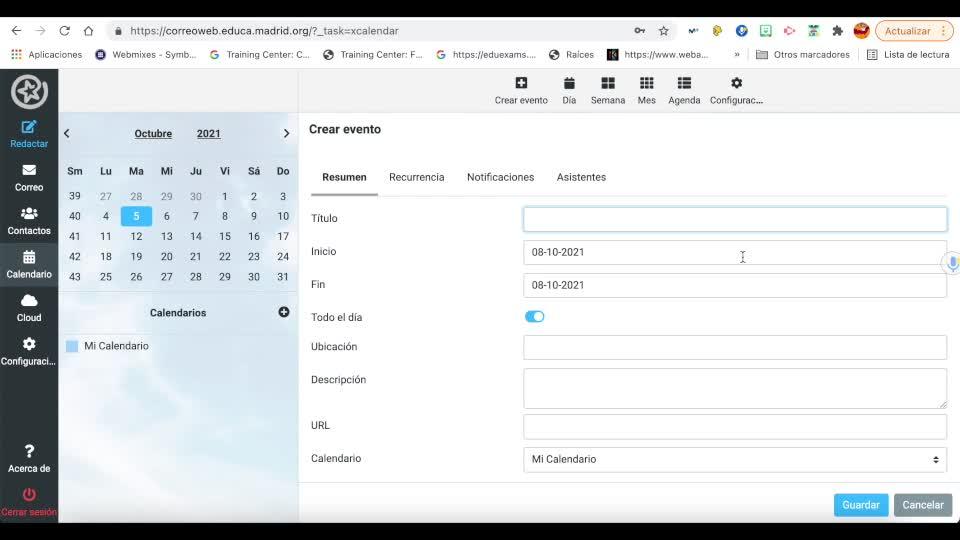Select day 8 in mini calendar

(x=225, y=216)
